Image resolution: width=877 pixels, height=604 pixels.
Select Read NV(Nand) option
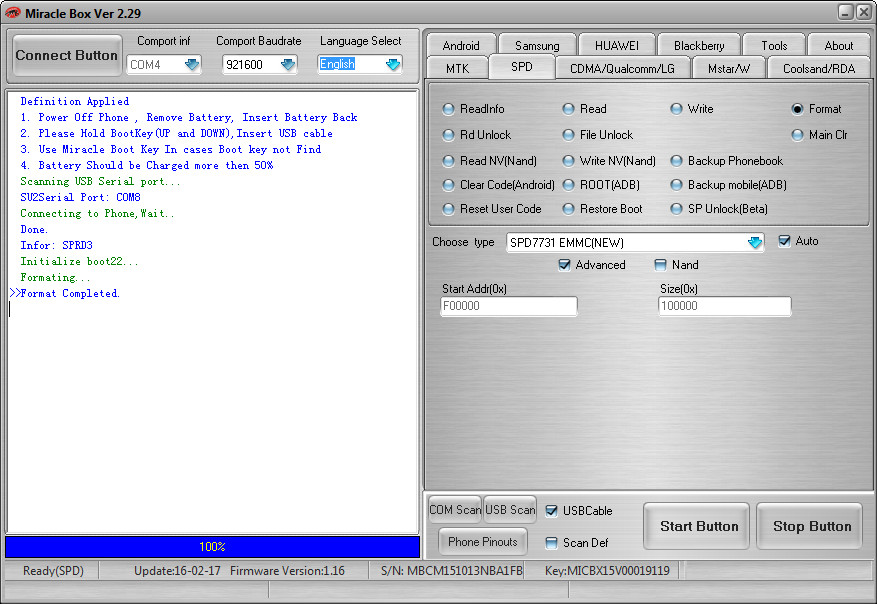pos(489,161)
